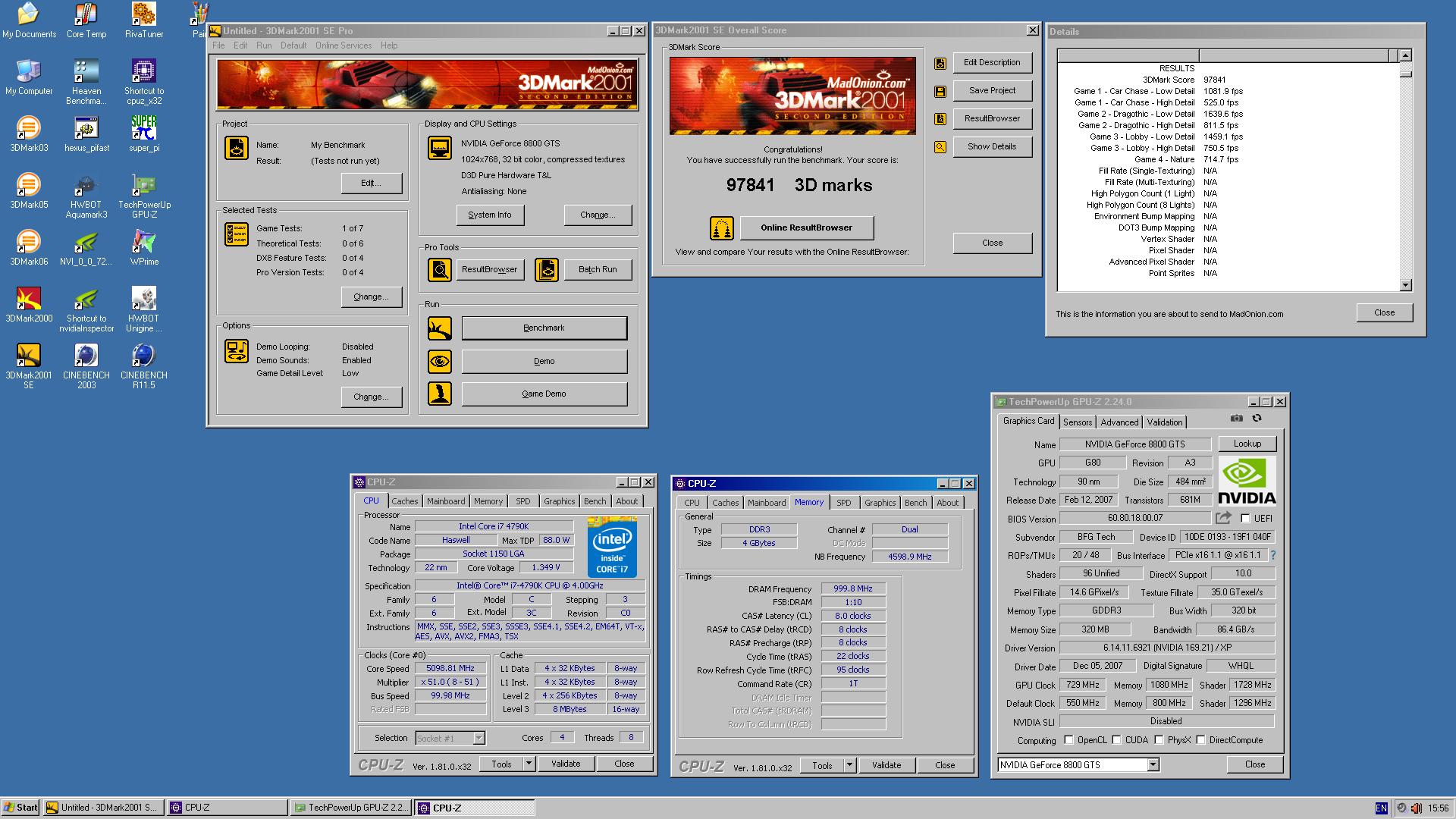Launch 3DMark06 from the desktop
This screenshot has height=819, width=1456.
point(29,248)
